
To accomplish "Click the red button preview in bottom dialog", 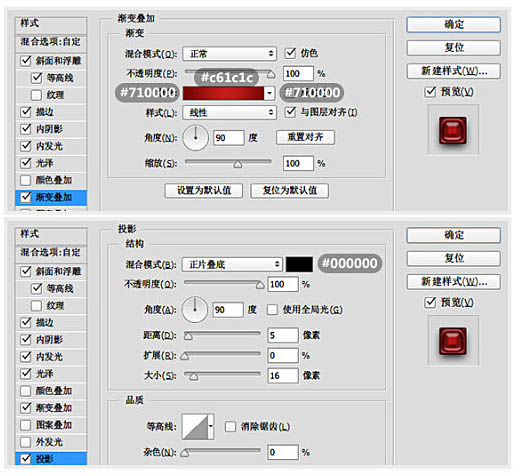I will click(453, 341).
